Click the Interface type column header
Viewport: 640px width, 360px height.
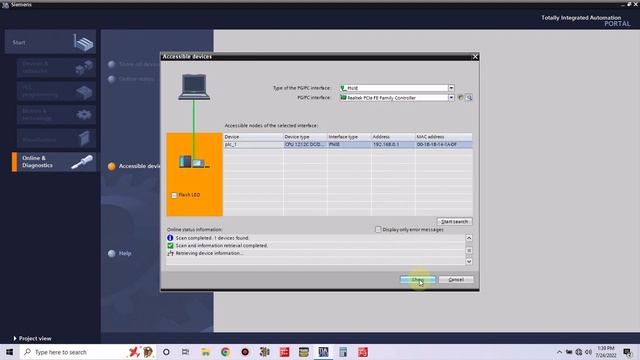(349, 137)
